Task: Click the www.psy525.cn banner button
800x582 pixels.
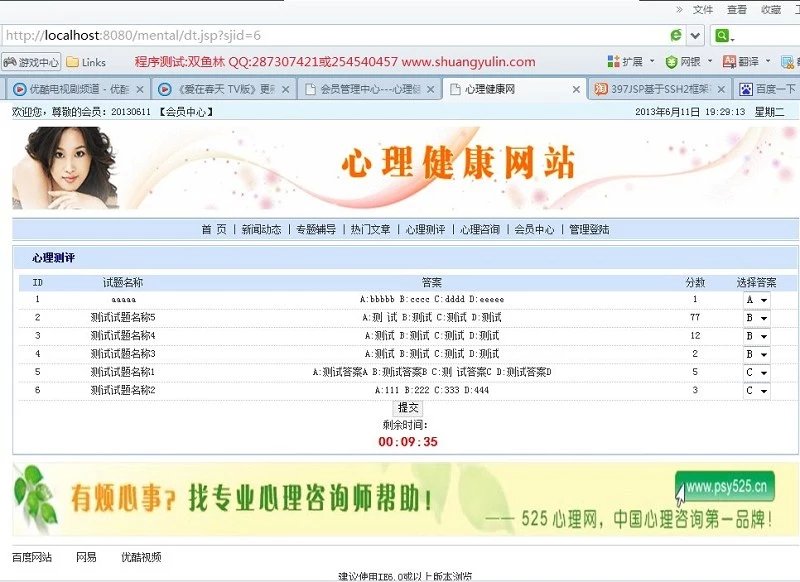Action: [x=724, y=487]
